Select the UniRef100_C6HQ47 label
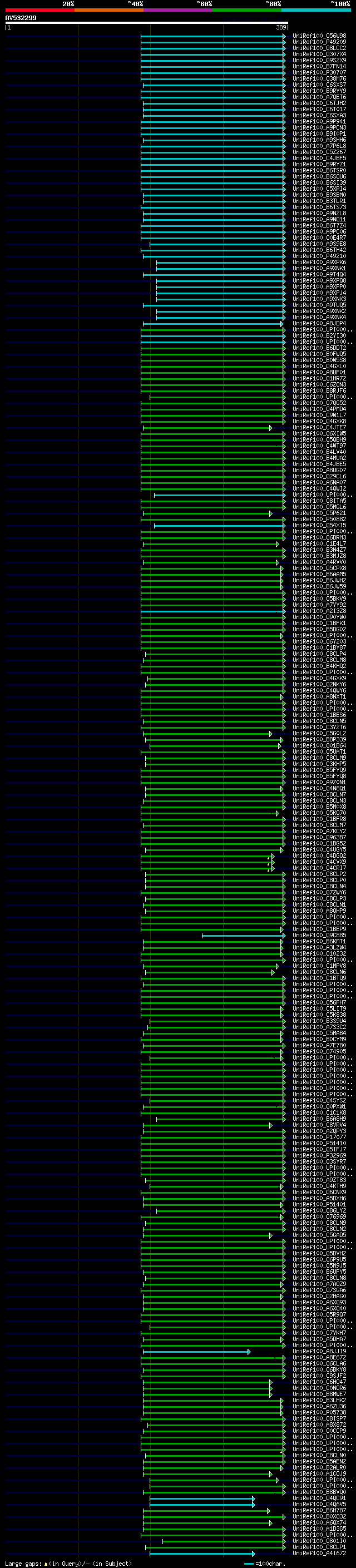This screenshot has width=356, height=1568. tap(319, 1382)
